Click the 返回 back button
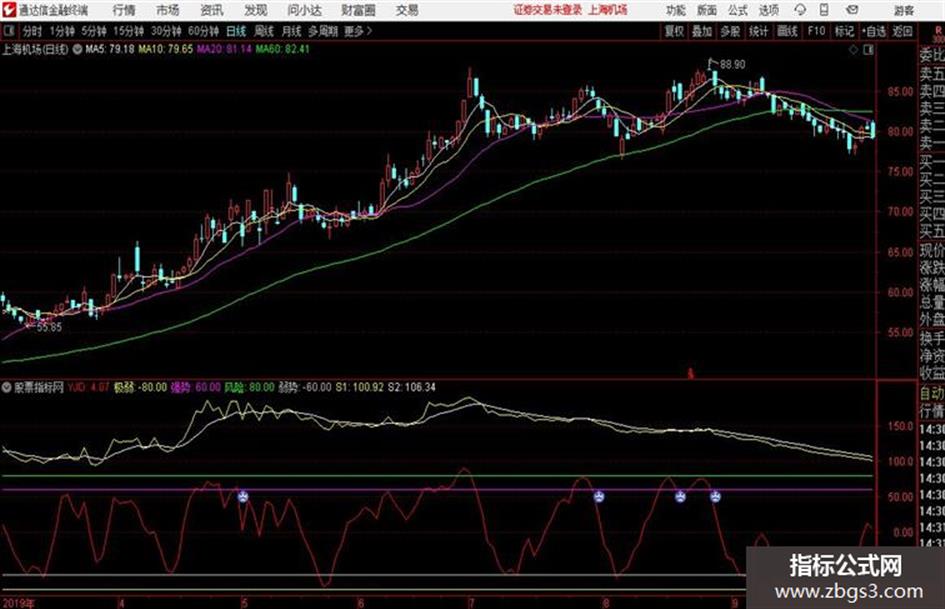Image resolution: width=945 pixels, height=609 pixels. point(902,31)
